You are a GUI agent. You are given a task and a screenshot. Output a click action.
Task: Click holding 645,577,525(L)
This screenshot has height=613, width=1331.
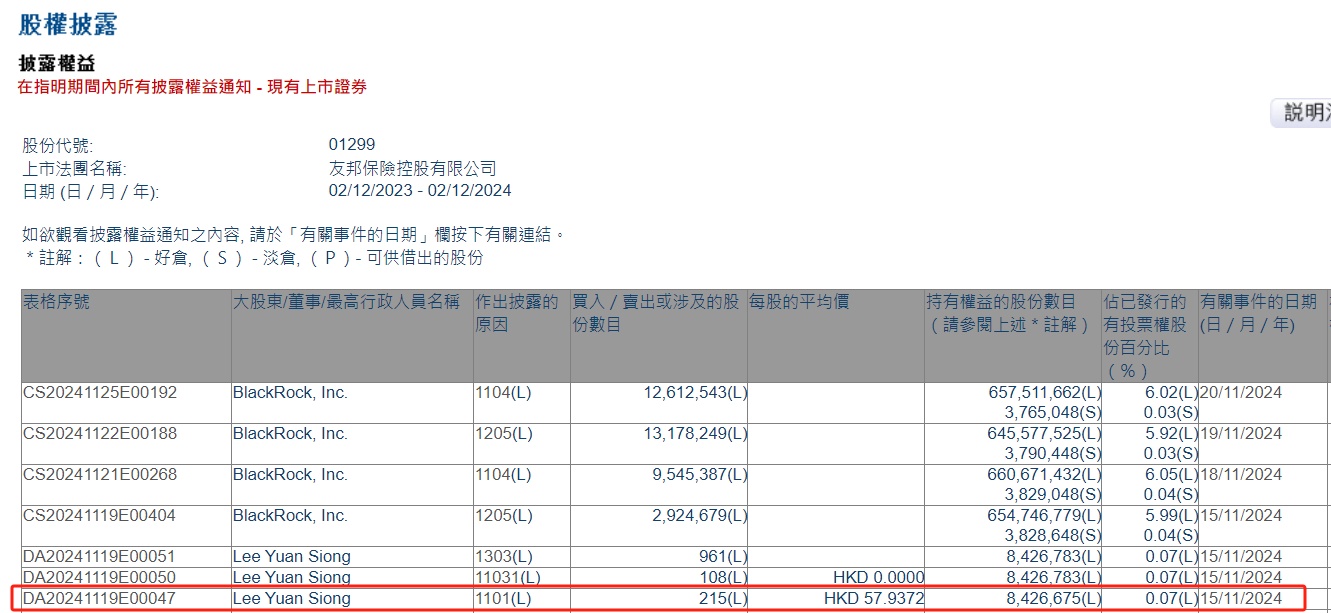1045,434
